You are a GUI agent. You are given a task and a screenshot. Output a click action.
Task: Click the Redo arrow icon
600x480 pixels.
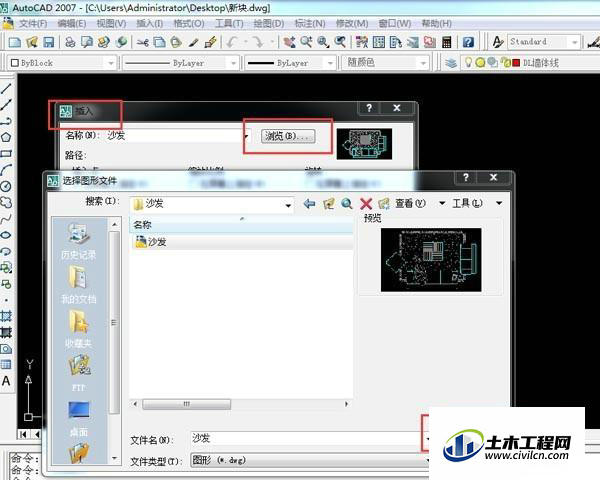[x=259, y=42]
